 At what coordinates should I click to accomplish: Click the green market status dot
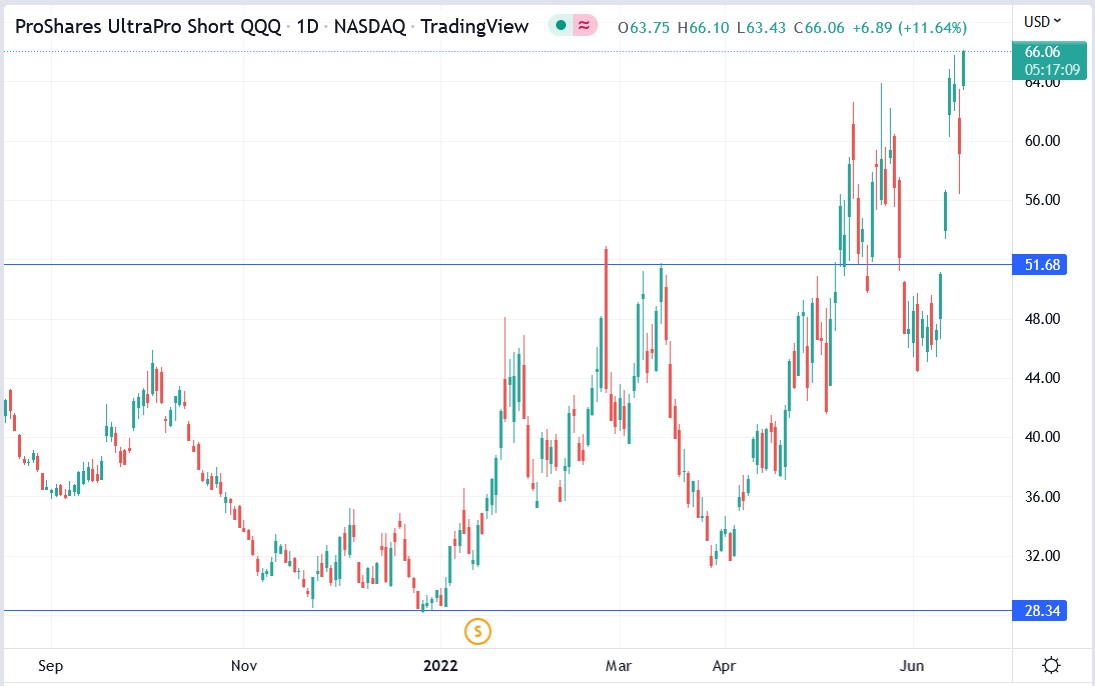[x=560, y=27]
